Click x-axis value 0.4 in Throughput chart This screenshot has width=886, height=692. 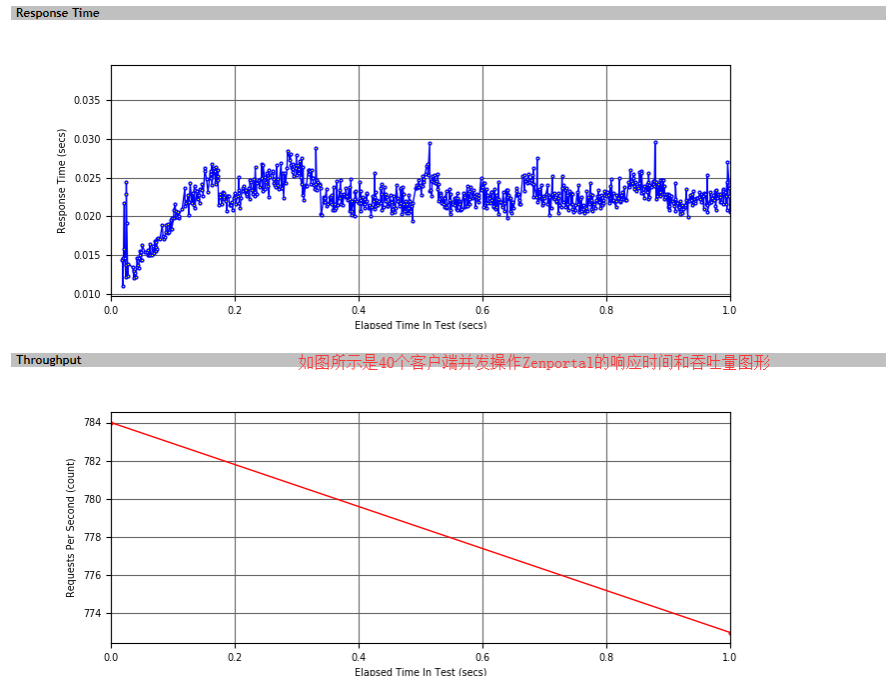pos(359,657)
